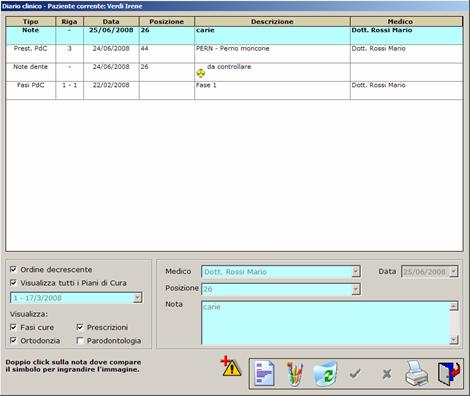Click the new note document icon
The width and height of the screenshot is (470, 396).
click(x=265, y=373)
